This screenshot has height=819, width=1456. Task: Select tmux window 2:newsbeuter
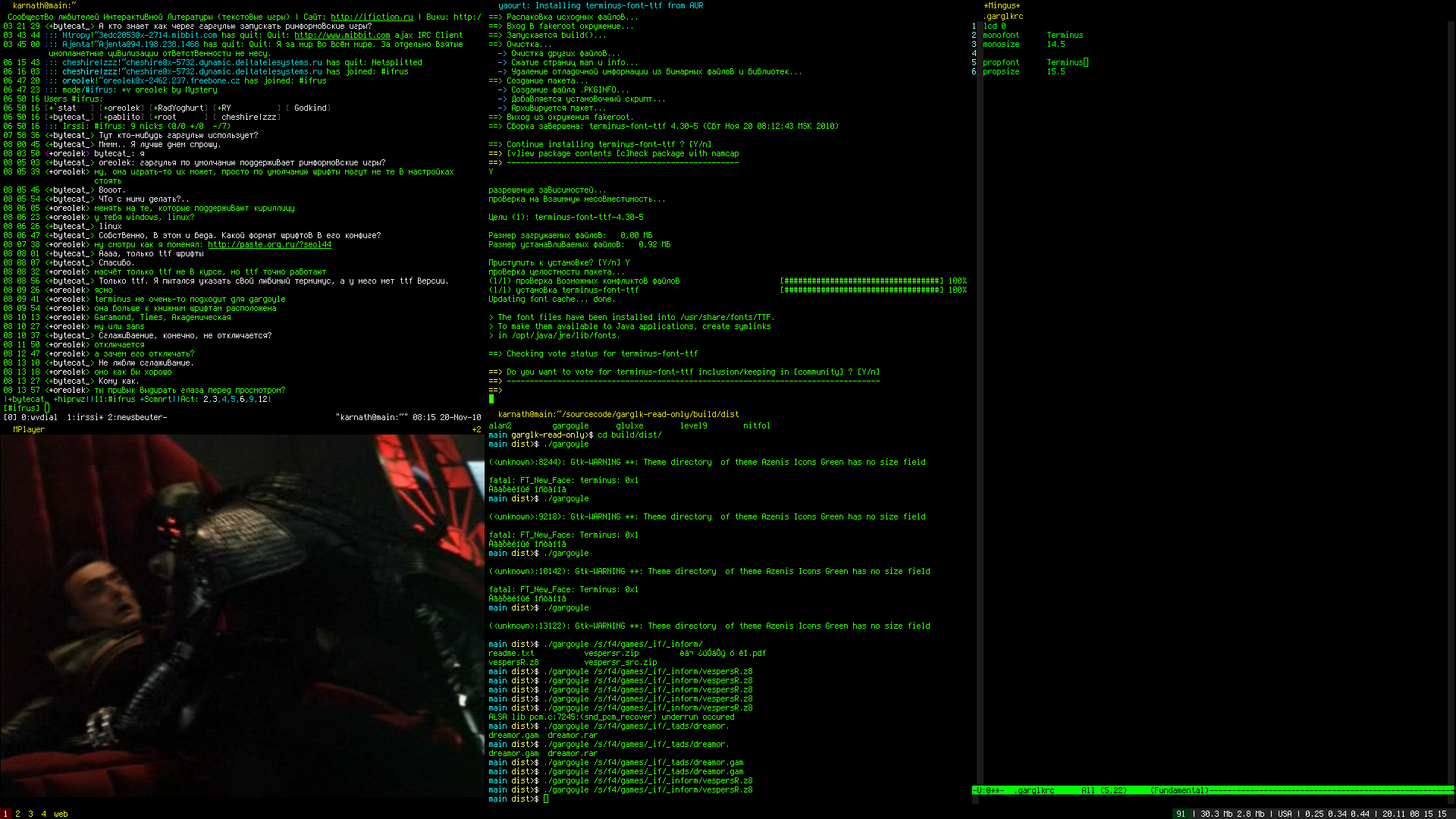click(136, 417)
